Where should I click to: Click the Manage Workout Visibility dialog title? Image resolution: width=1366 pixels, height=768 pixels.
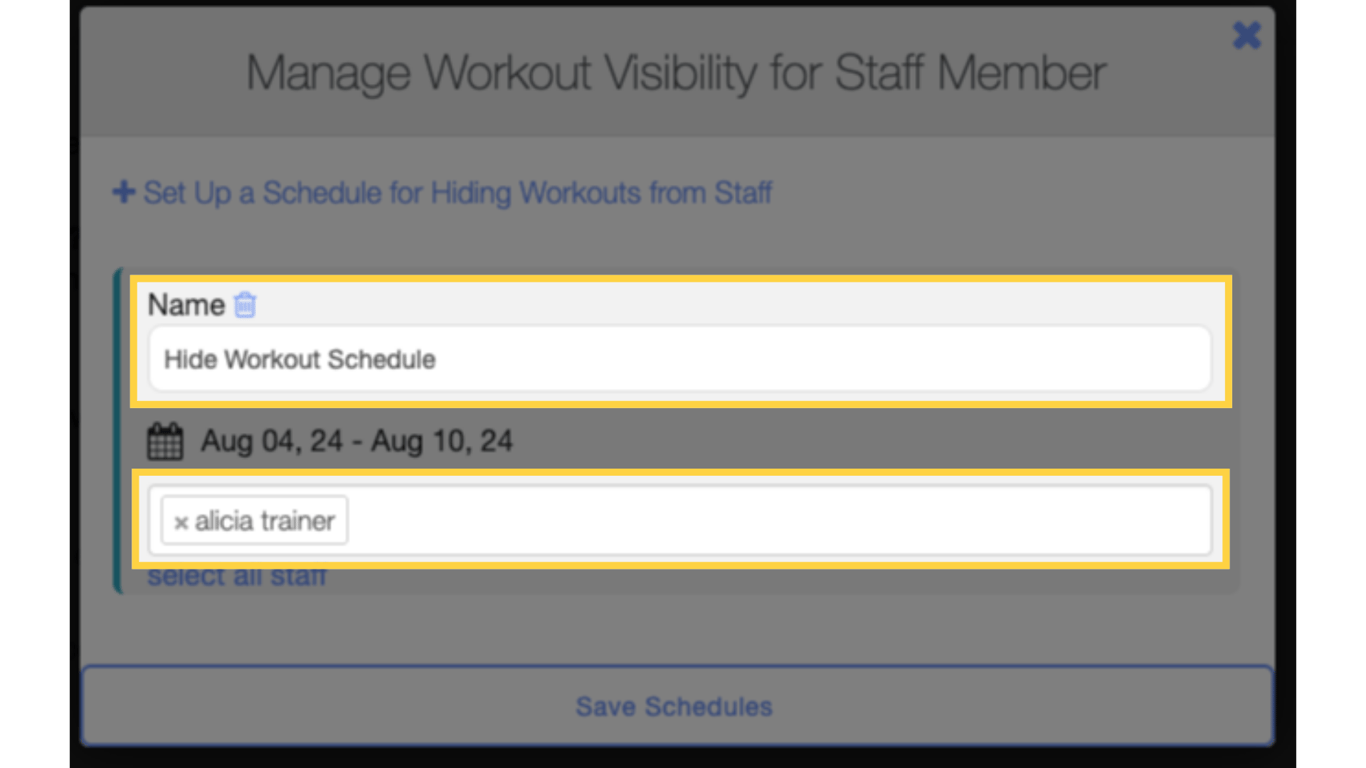[x=676, y=72]
